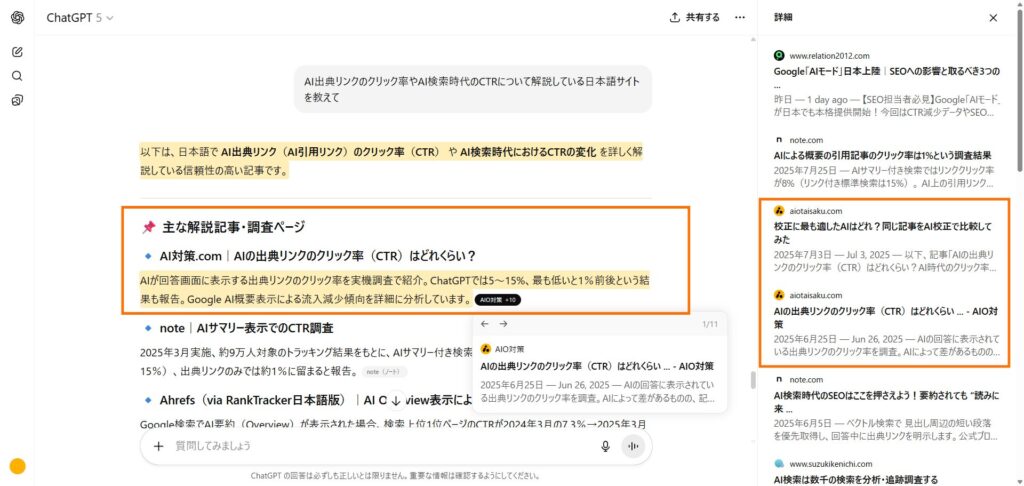Open the library icon in the sidebar
Viewport: 1024px width, 486px height.
[17, 100]
